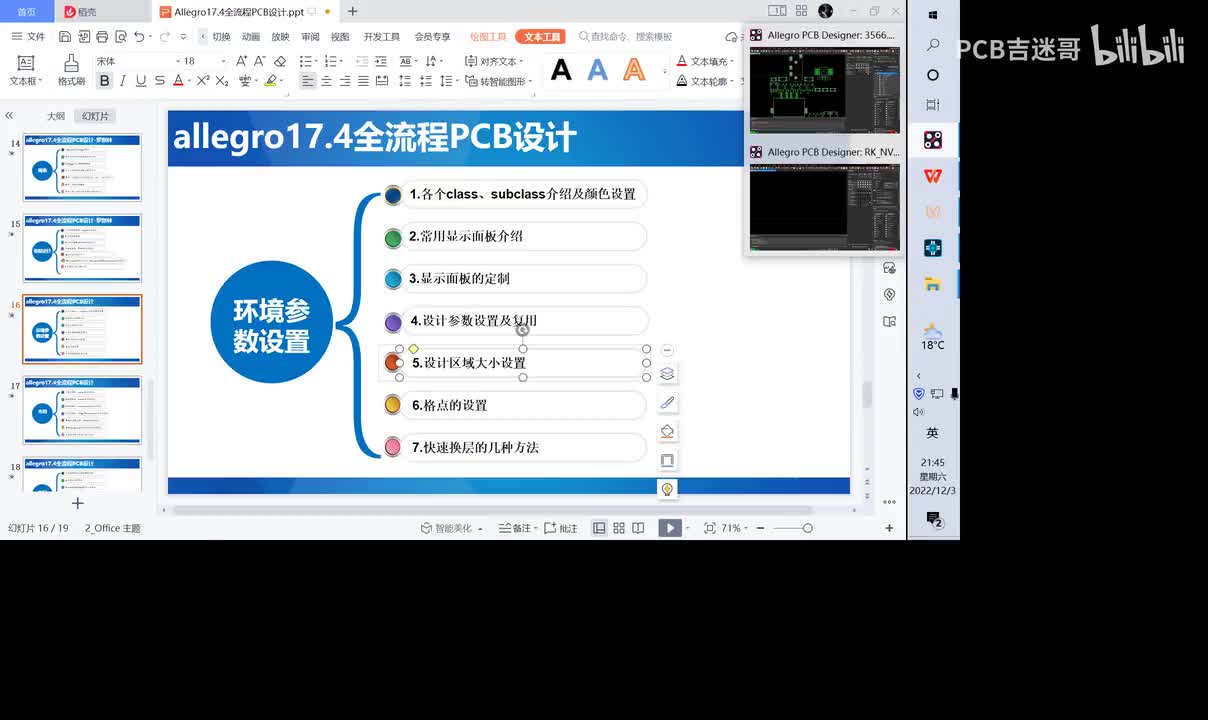Viewport: 1208px width, 720px height.
Task: Select the Format Painter tool
Action: tap(71, 70)
